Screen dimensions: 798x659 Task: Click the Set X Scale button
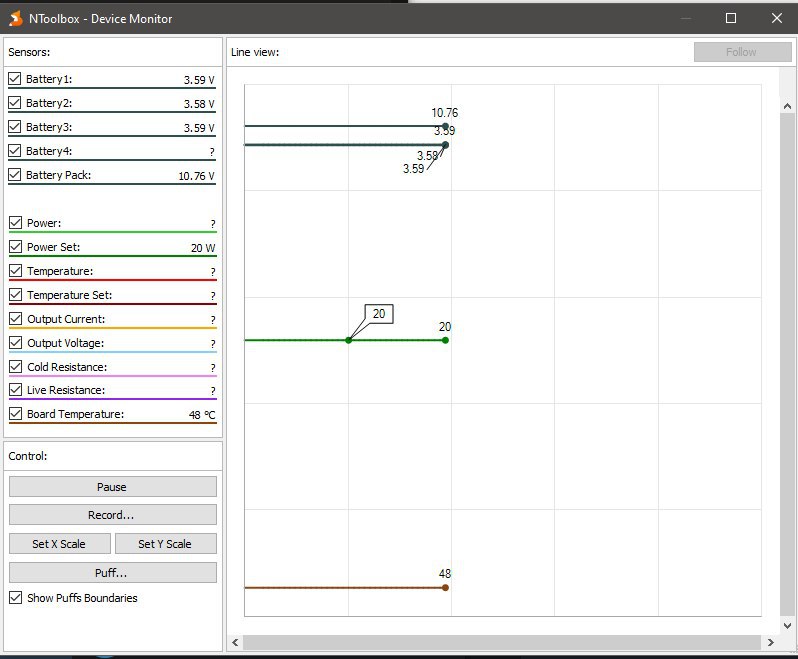pyautogui.click(x=60, y=543)
